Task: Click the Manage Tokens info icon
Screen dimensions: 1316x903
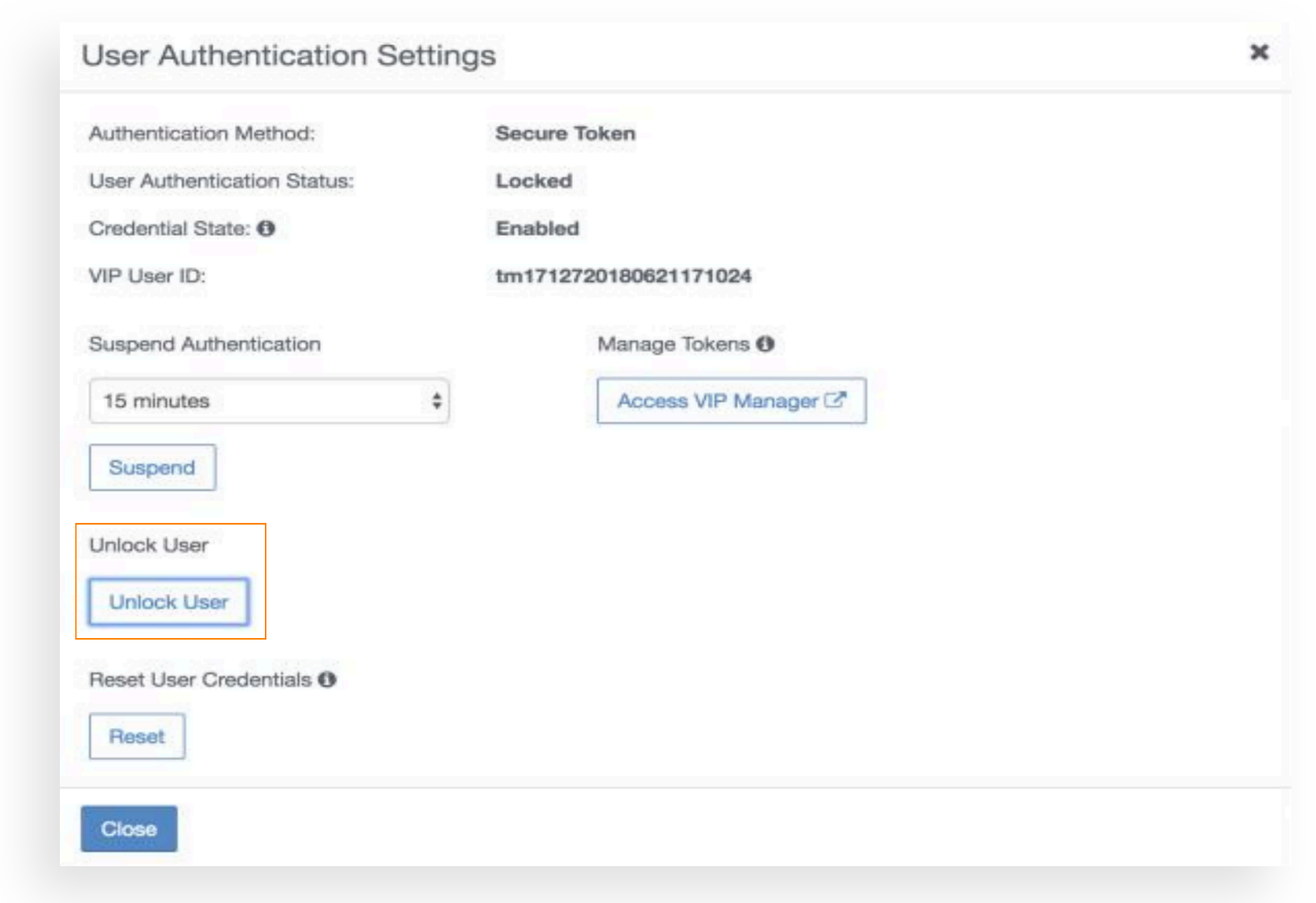Action: click(765, 344)
